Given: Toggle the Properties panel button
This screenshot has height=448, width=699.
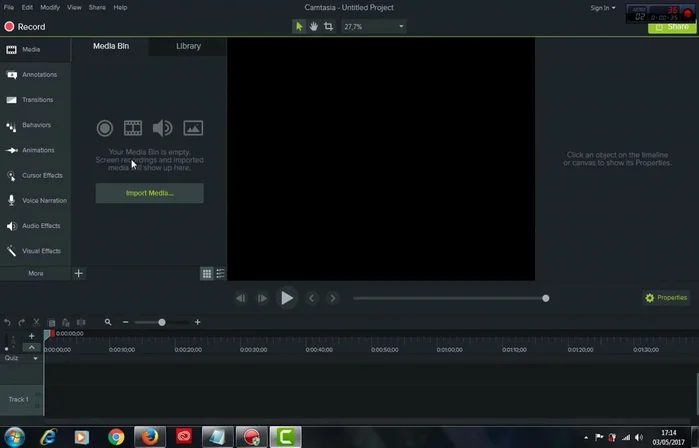Looking at the screenshot, I should pyautogui.click(x=666, y=298).
